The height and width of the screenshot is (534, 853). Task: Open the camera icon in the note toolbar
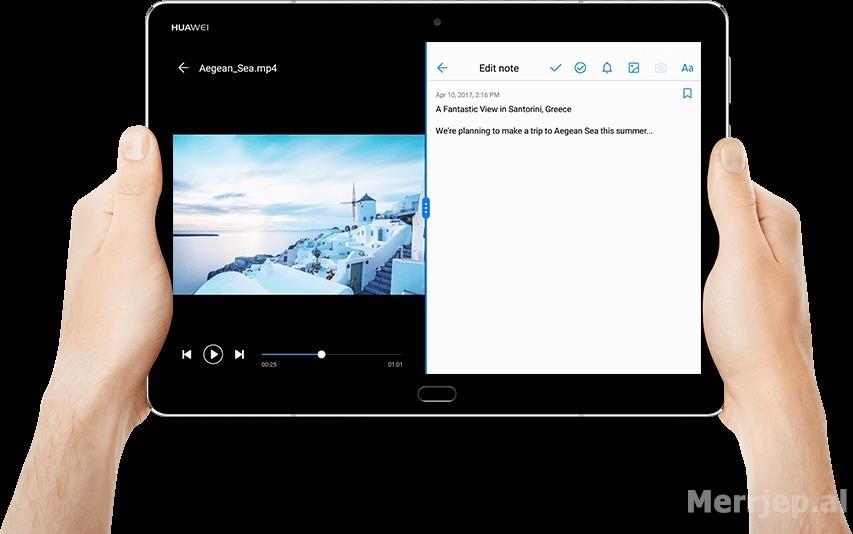pos(660,68)
